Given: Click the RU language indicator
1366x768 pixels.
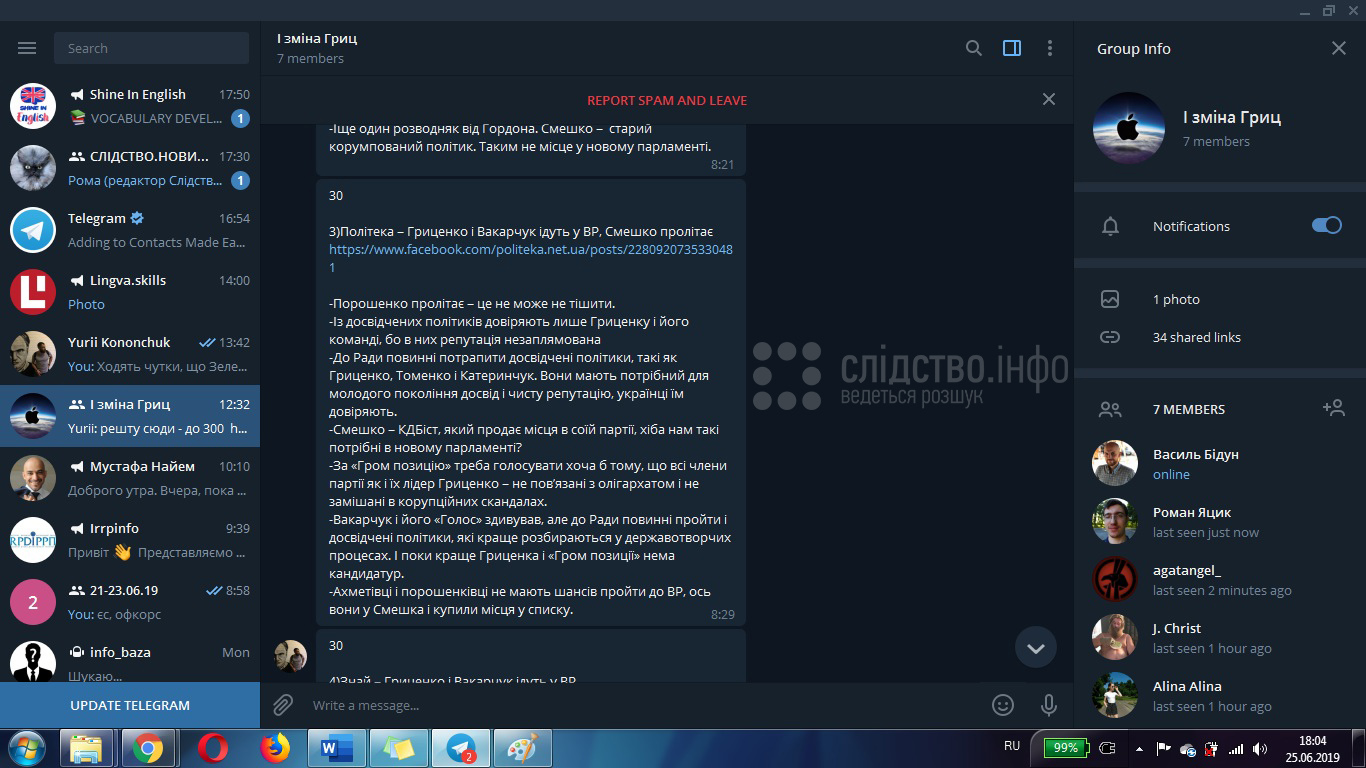Looking at the screenshot, I should tap(1012, 746).
